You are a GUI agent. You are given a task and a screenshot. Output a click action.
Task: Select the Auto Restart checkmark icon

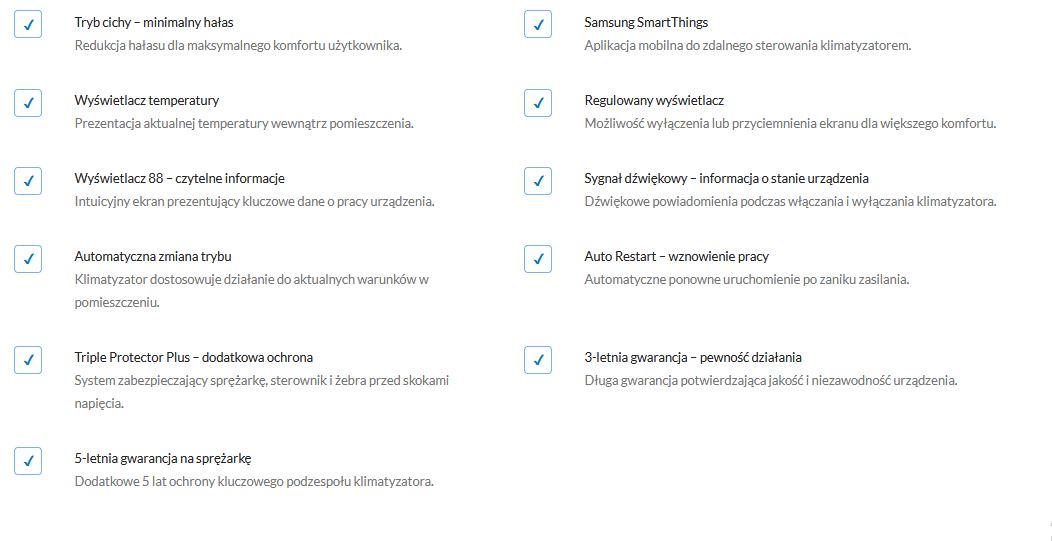tap(538, 258)
